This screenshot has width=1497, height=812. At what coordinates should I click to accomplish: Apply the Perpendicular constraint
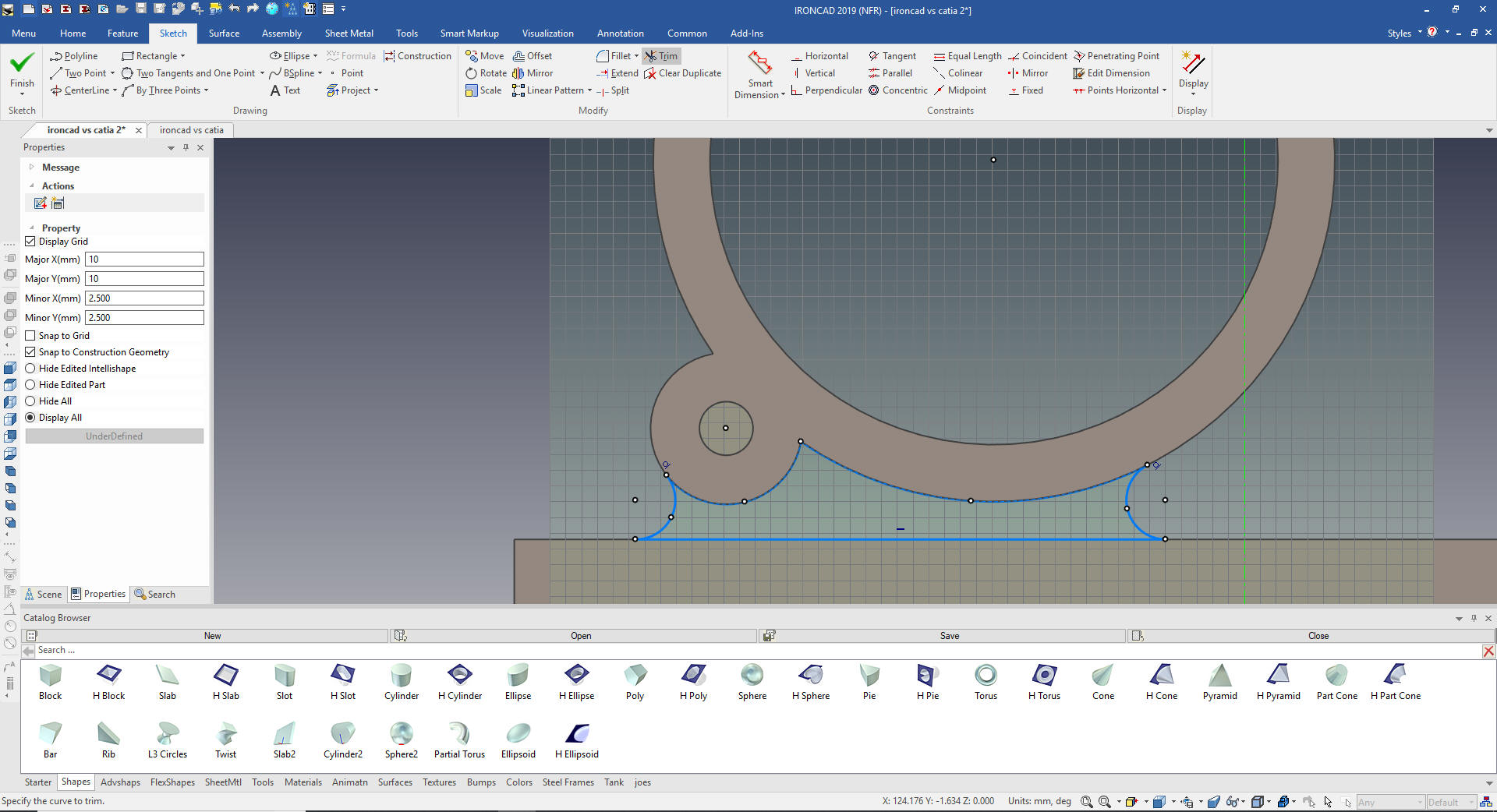[826, 90]
